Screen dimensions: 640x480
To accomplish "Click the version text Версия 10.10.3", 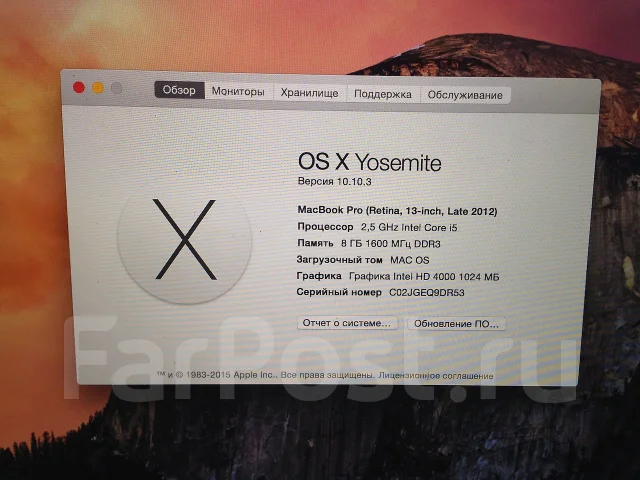I will tap(334, 182).
